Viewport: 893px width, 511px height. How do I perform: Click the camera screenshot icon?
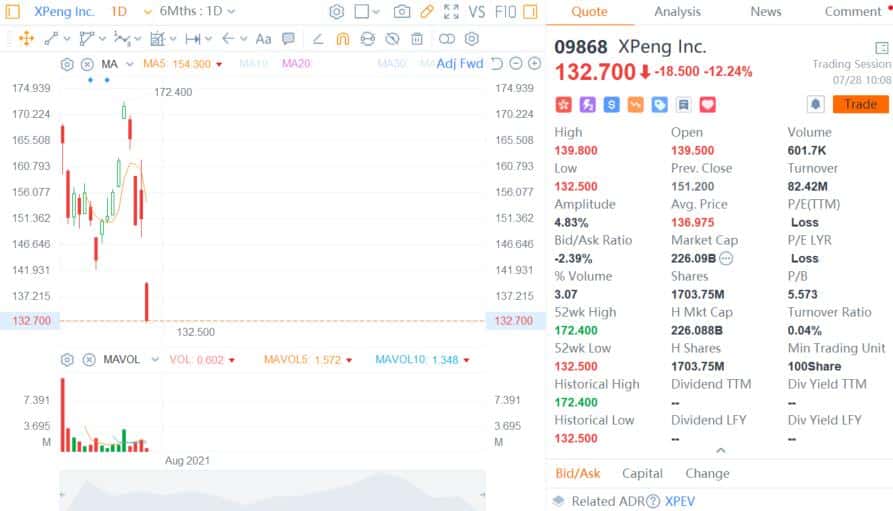coord(402,12)
